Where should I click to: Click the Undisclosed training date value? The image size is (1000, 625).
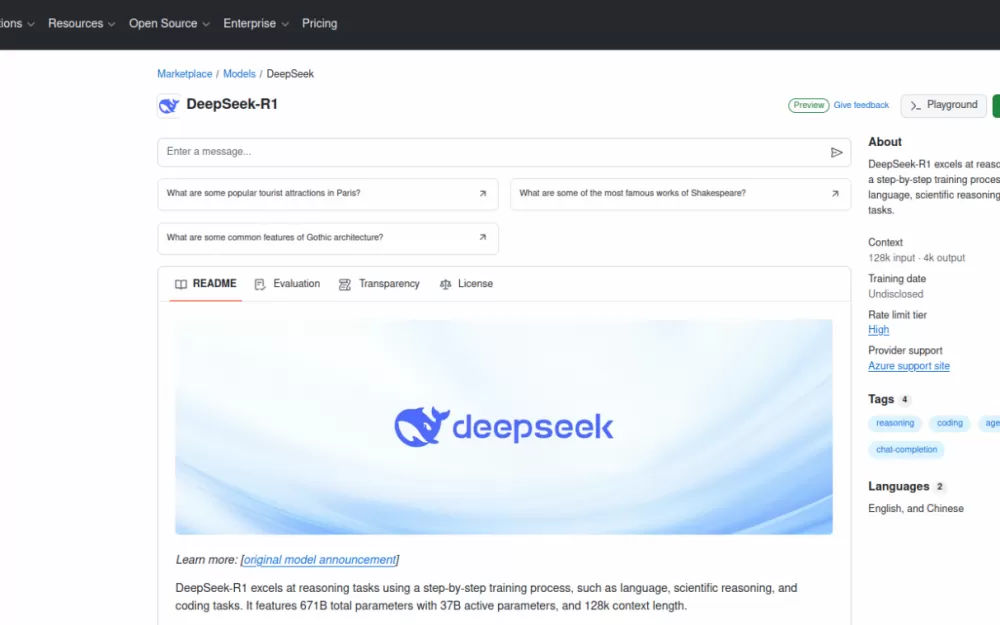click(895, 294)
